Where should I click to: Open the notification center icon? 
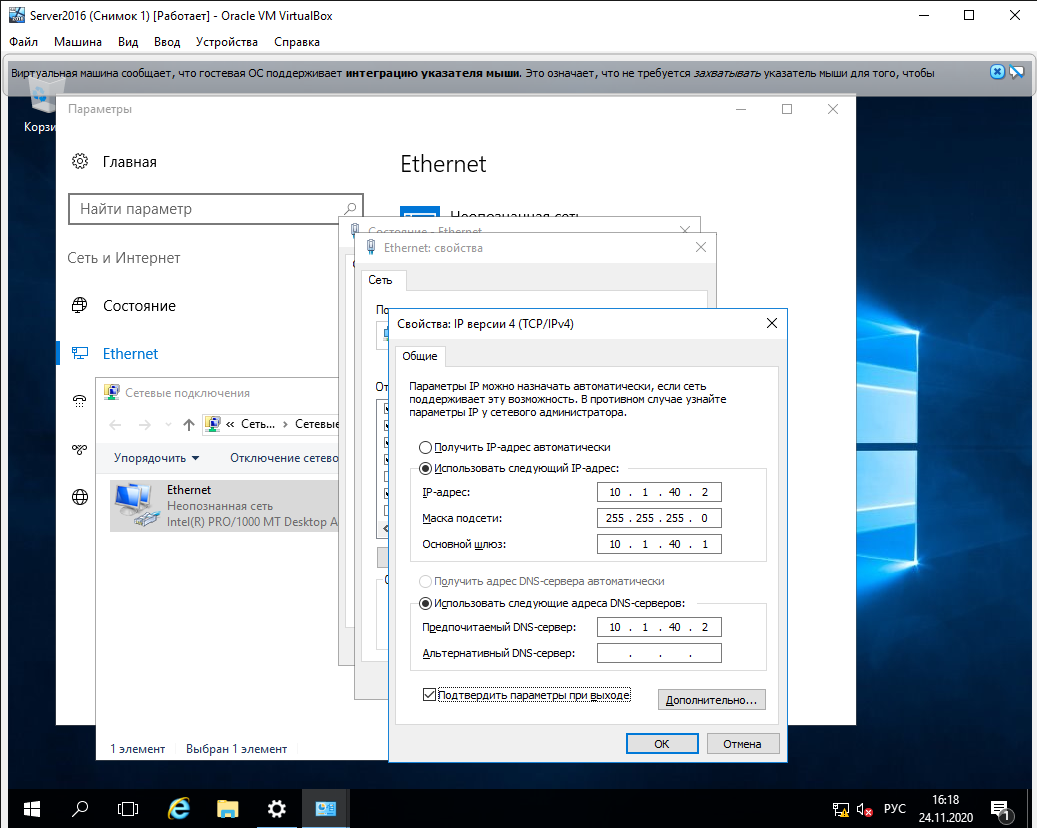(x=1000, y=808)
